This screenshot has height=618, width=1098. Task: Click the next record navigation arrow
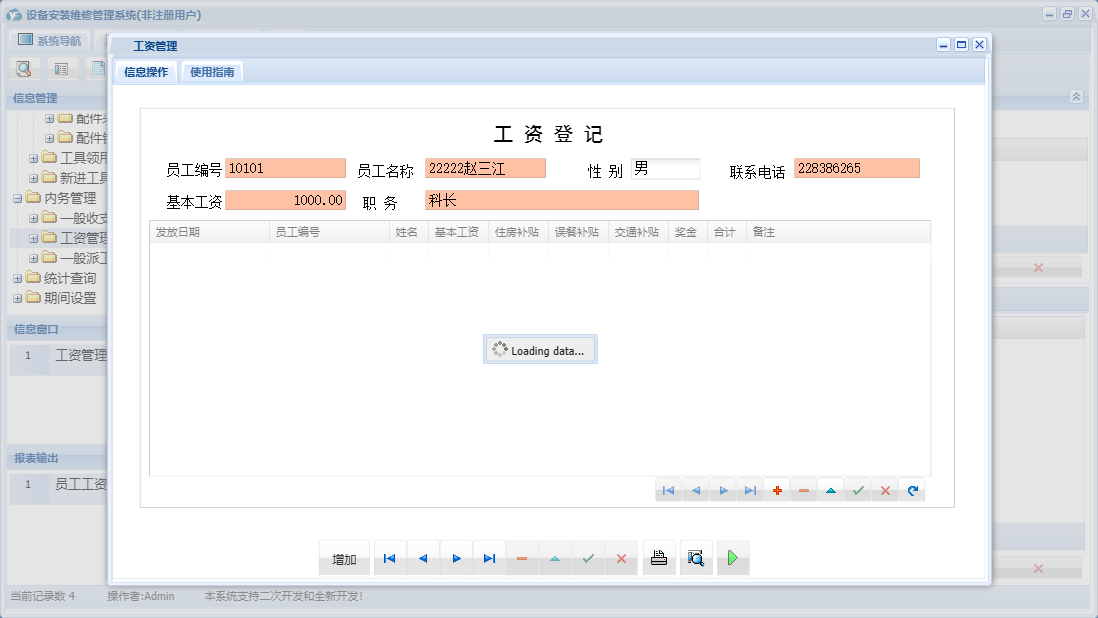pyautogui.click(x=457, y=558)
